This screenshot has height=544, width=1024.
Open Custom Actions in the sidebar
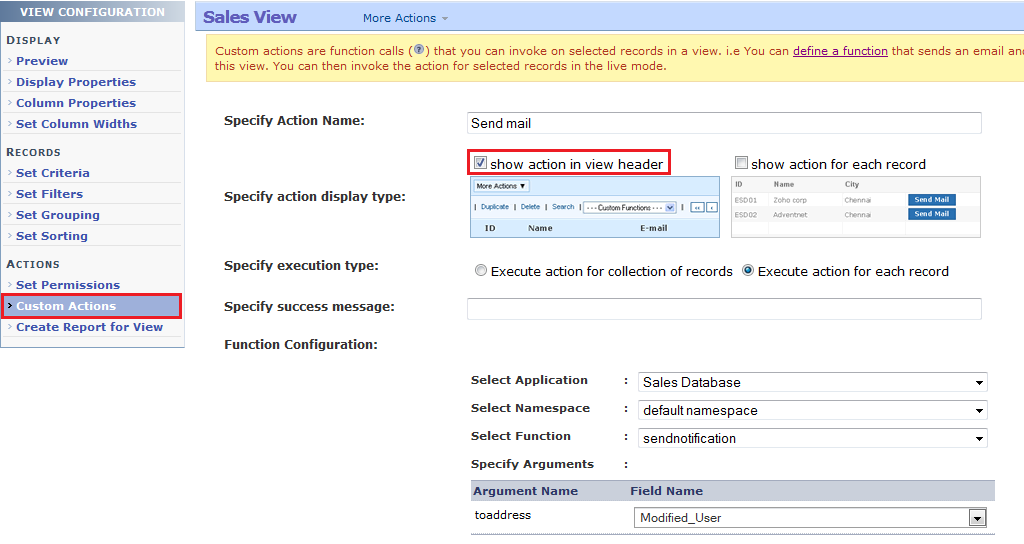click(66, 306)
